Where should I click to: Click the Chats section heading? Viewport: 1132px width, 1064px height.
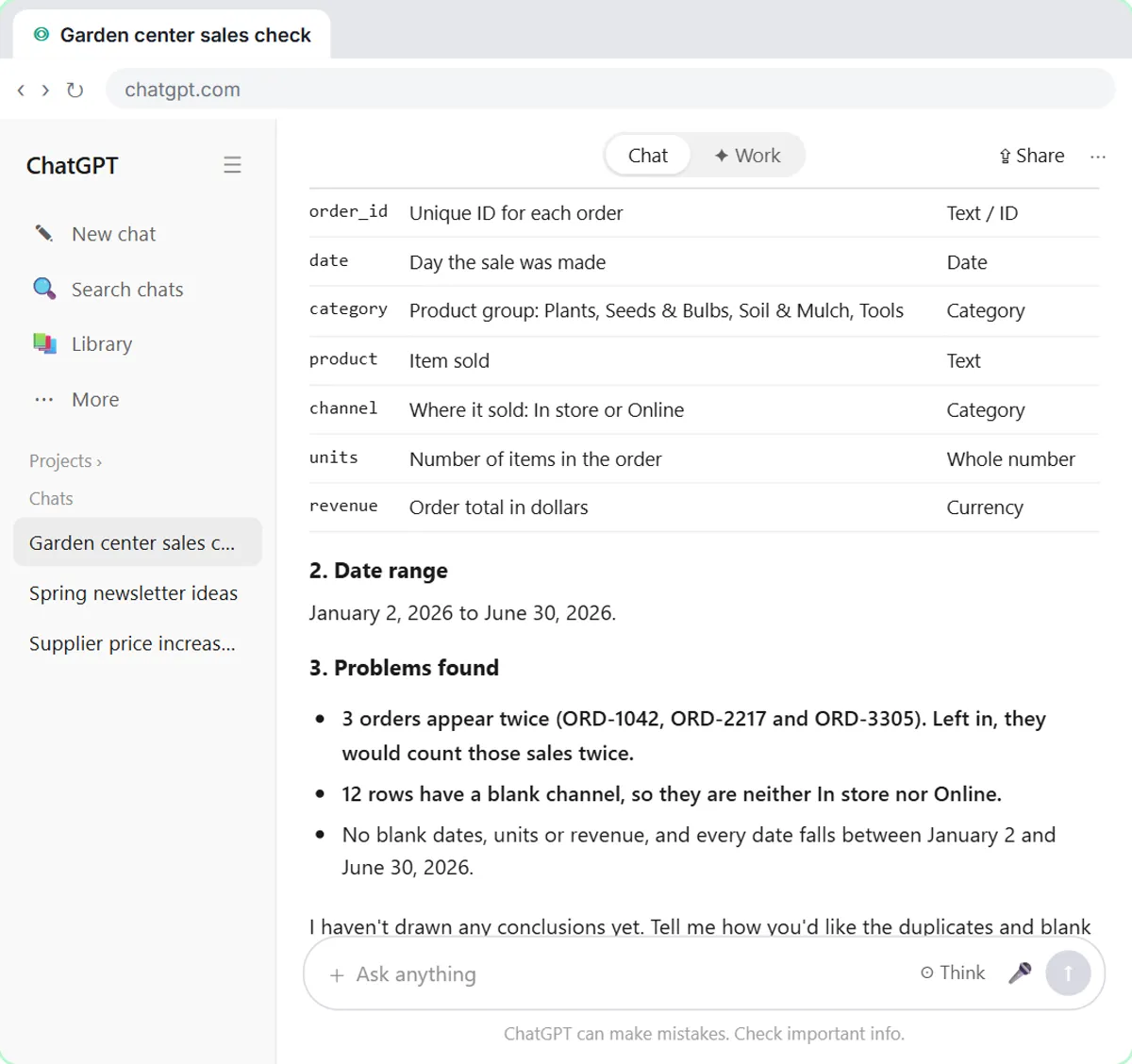tap(51, 499)
